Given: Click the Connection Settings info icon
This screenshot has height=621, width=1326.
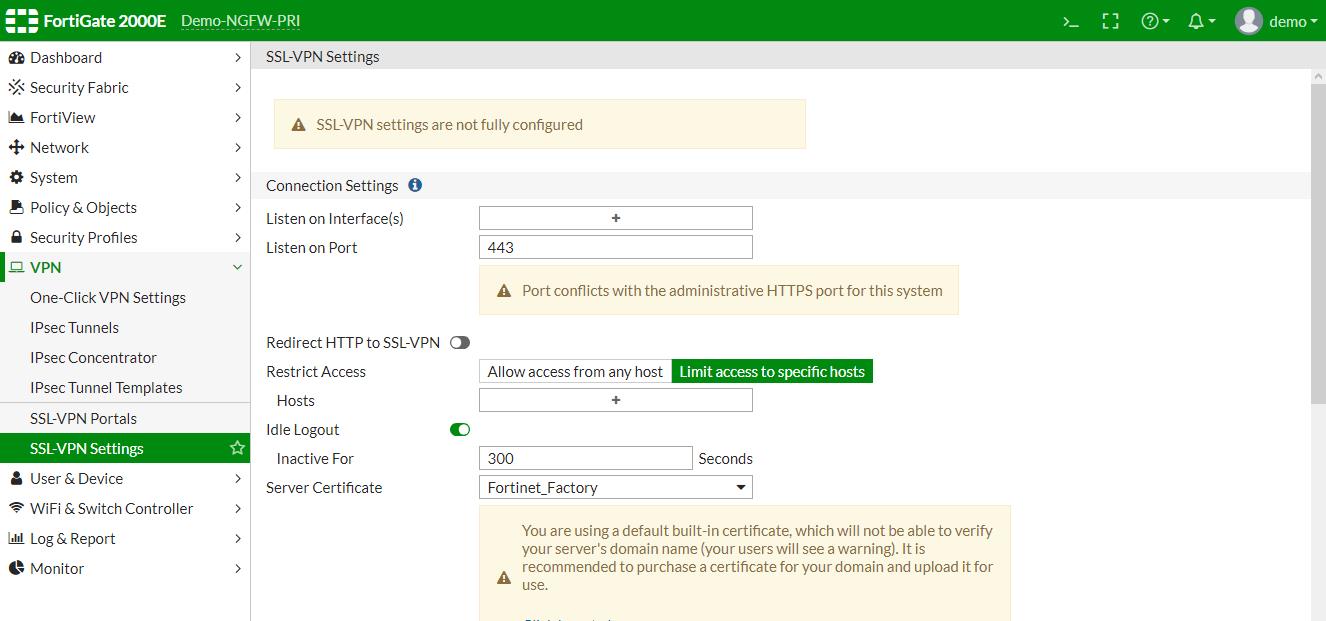Looking at the screenshot, I should [415, 185].
